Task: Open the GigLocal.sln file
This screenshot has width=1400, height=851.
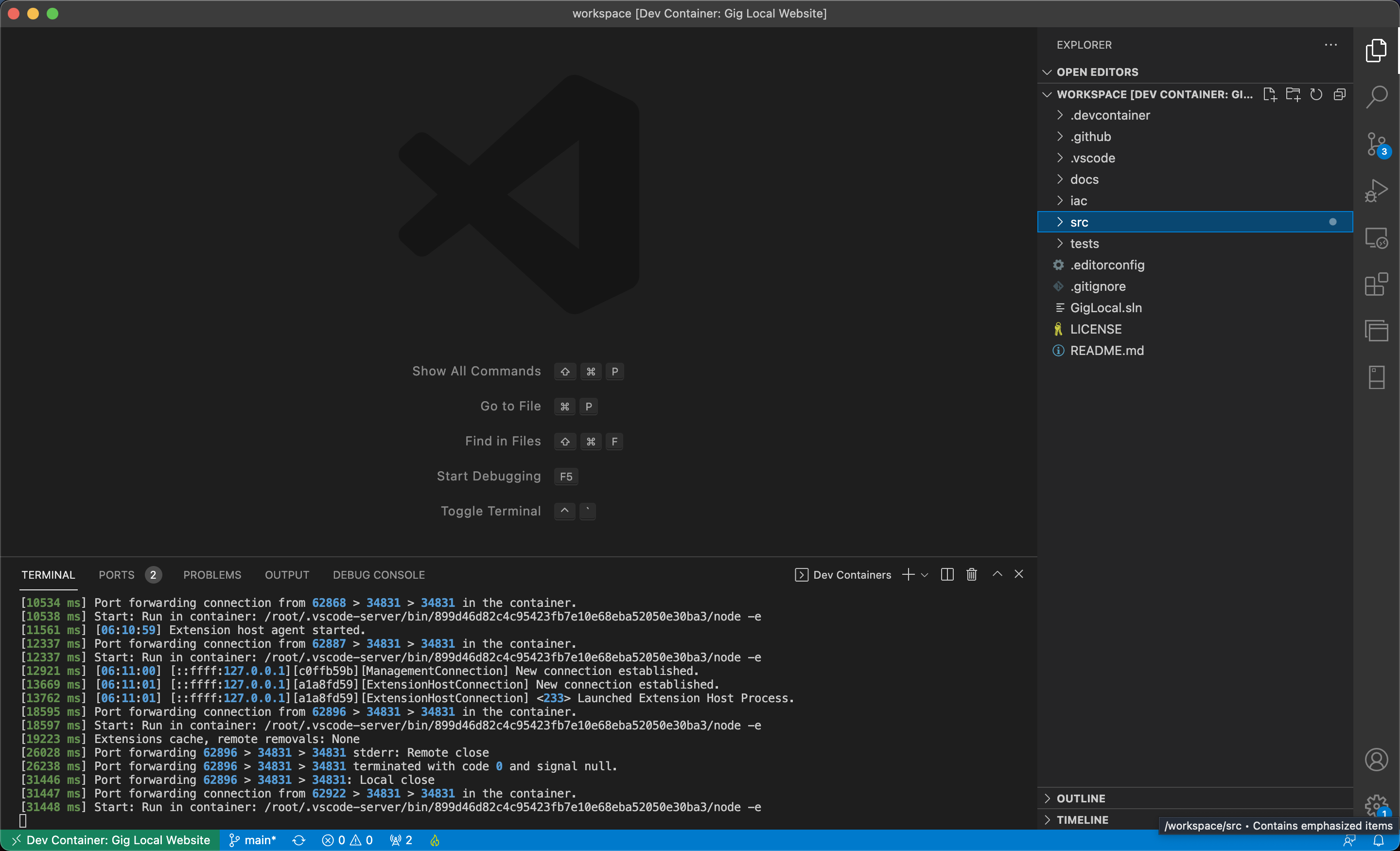Action: (x=1195, y=307)
